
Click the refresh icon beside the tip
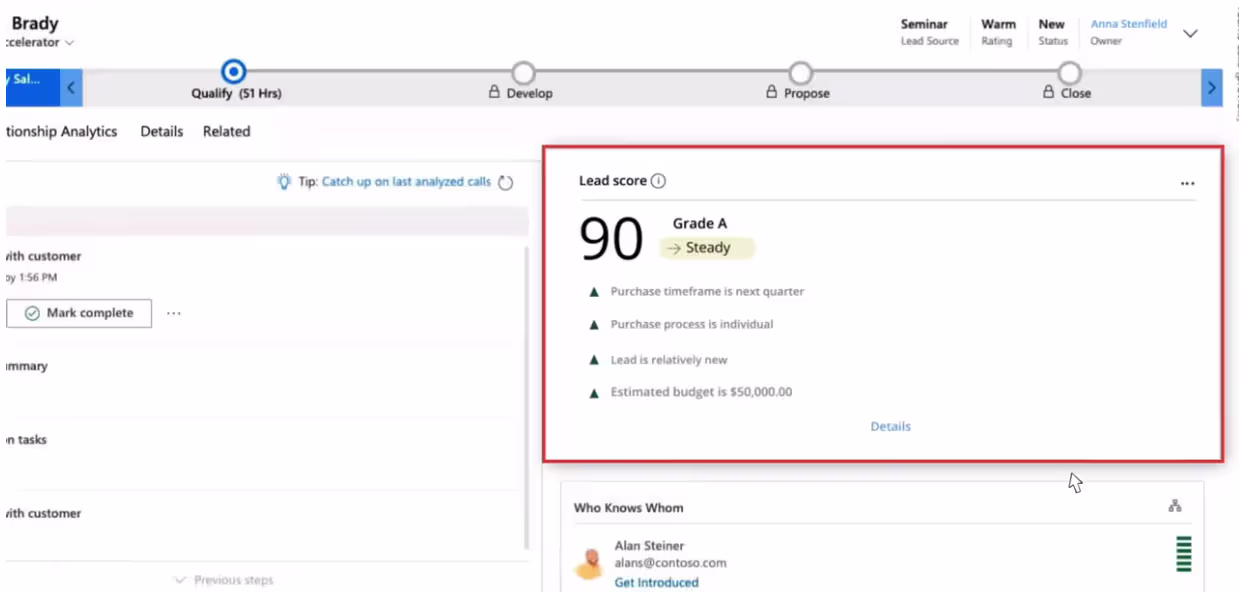point(505,183)
